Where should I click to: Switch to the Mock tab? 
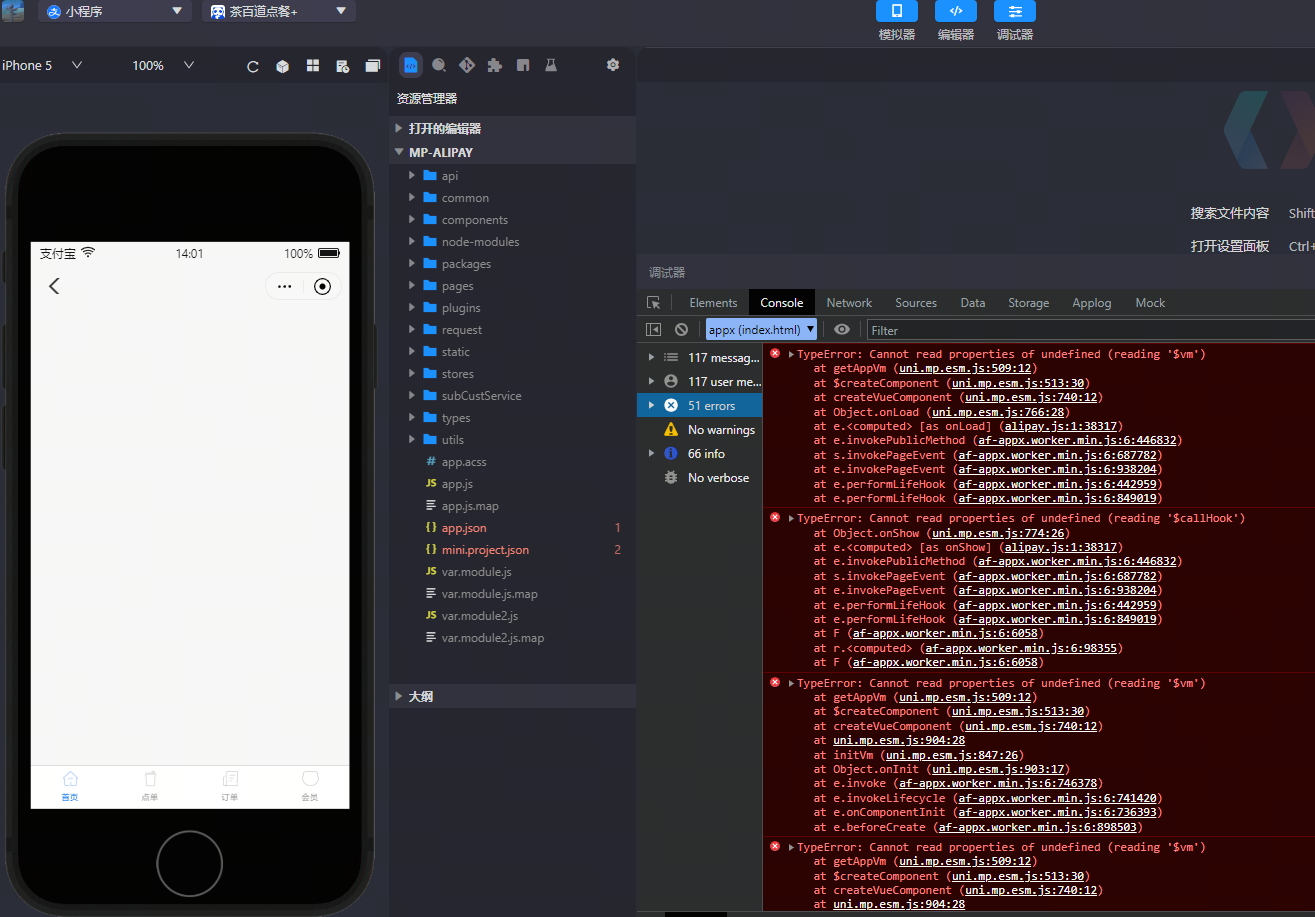tap(1150, 303)
